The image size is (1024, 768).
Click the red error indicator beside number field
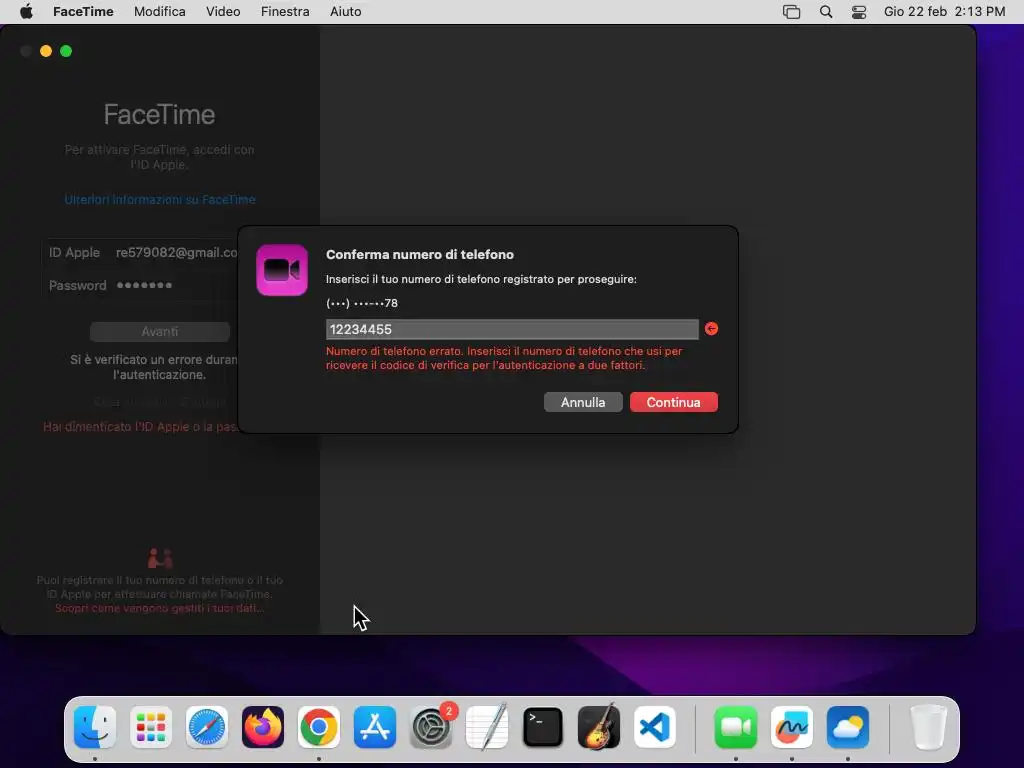click(x=711, y=328)
